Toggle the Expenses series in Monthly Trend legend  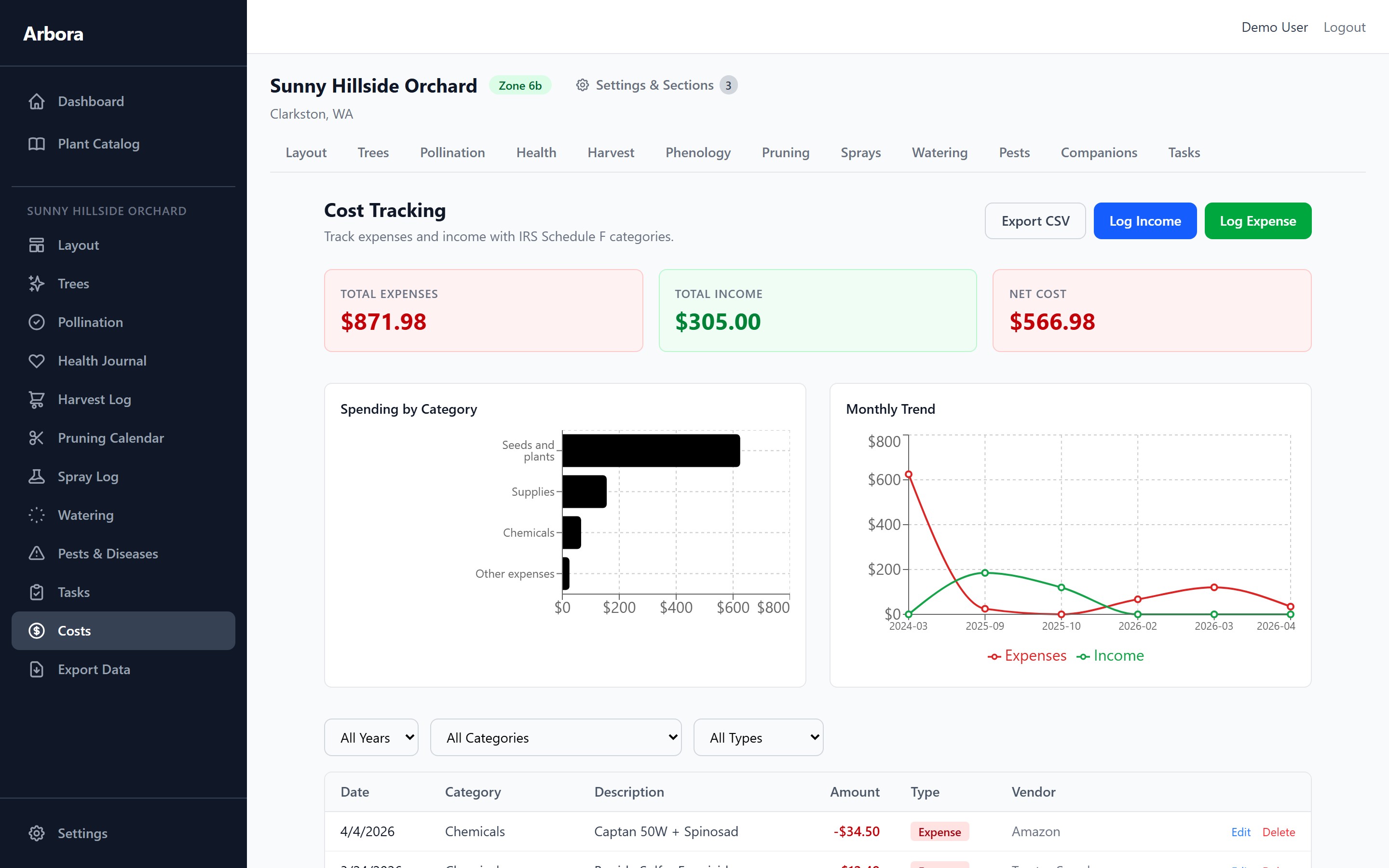click(1027, 655)
